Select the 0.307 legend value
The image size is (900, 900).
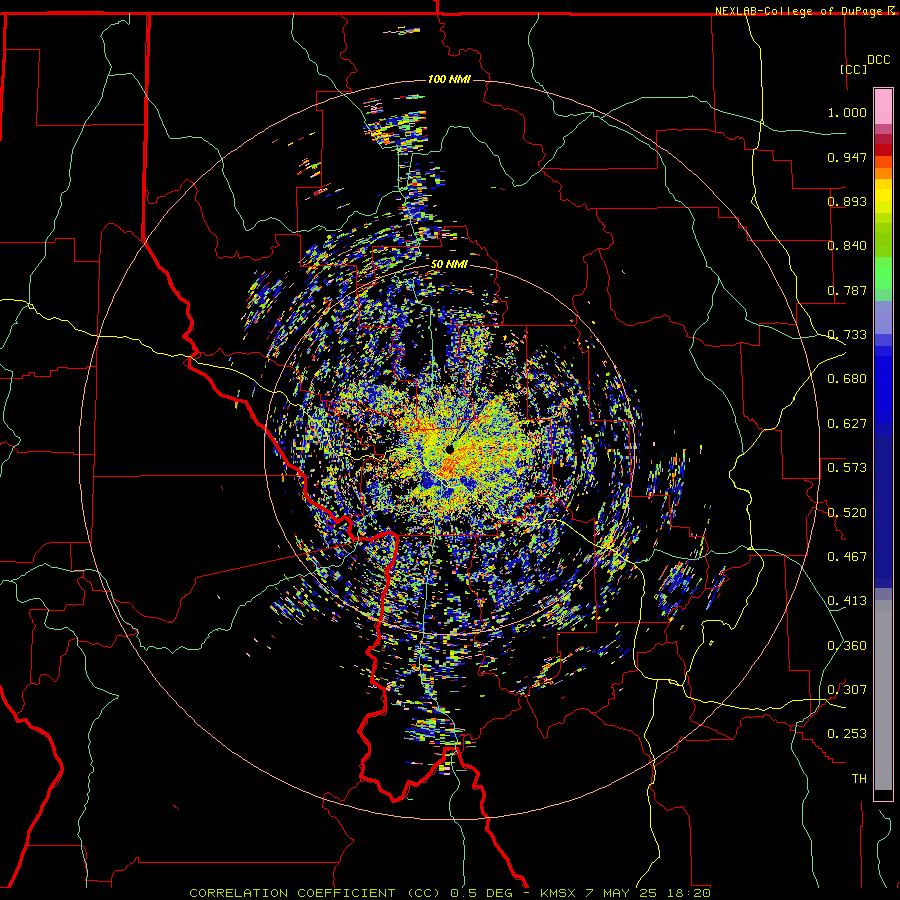[847, 690]
